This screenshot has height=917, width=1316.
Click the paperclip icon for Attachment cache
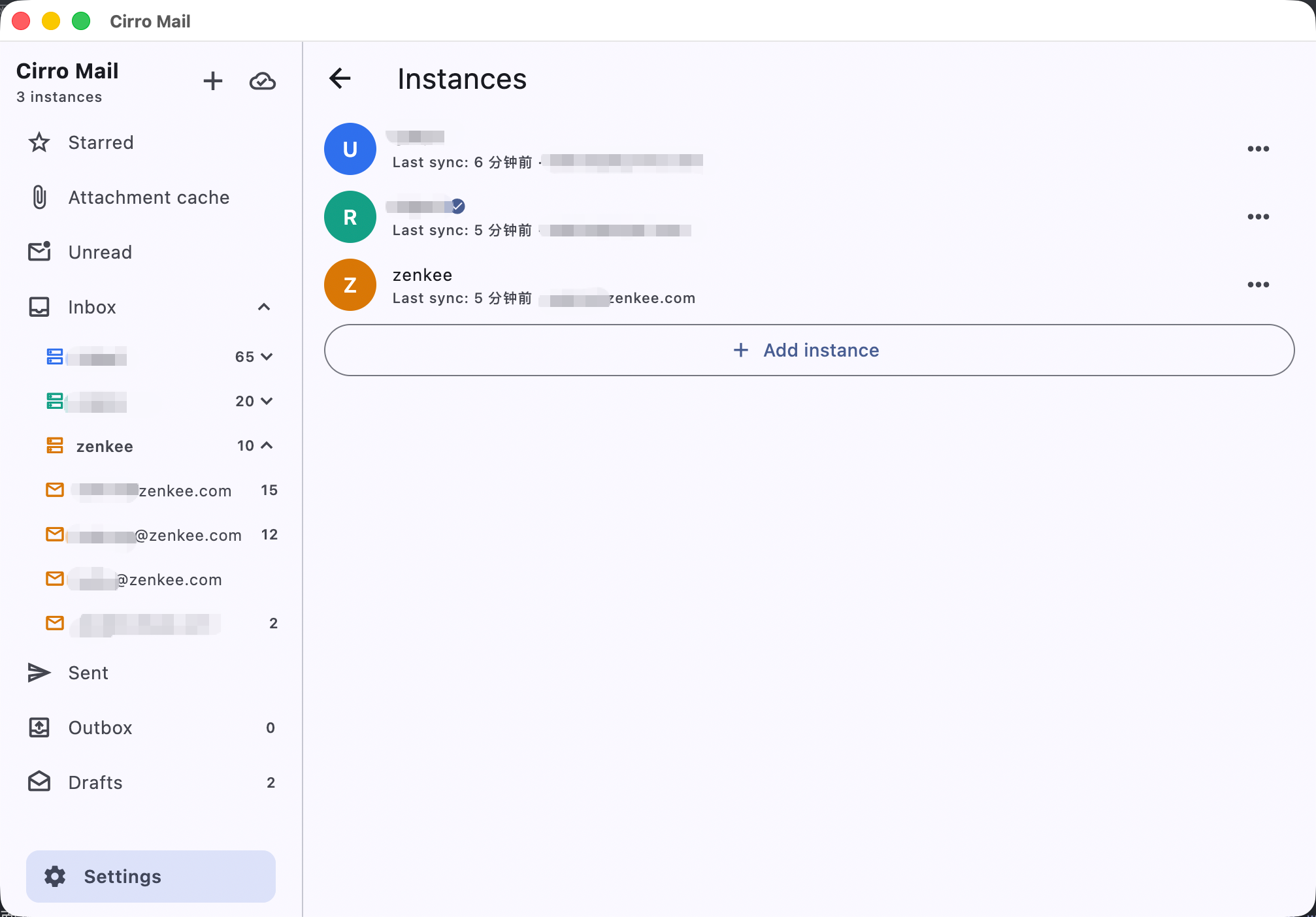point(39,197)
